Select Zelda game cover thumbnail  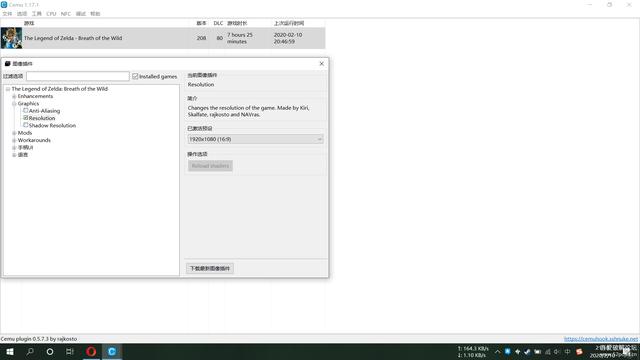(11, 38)
